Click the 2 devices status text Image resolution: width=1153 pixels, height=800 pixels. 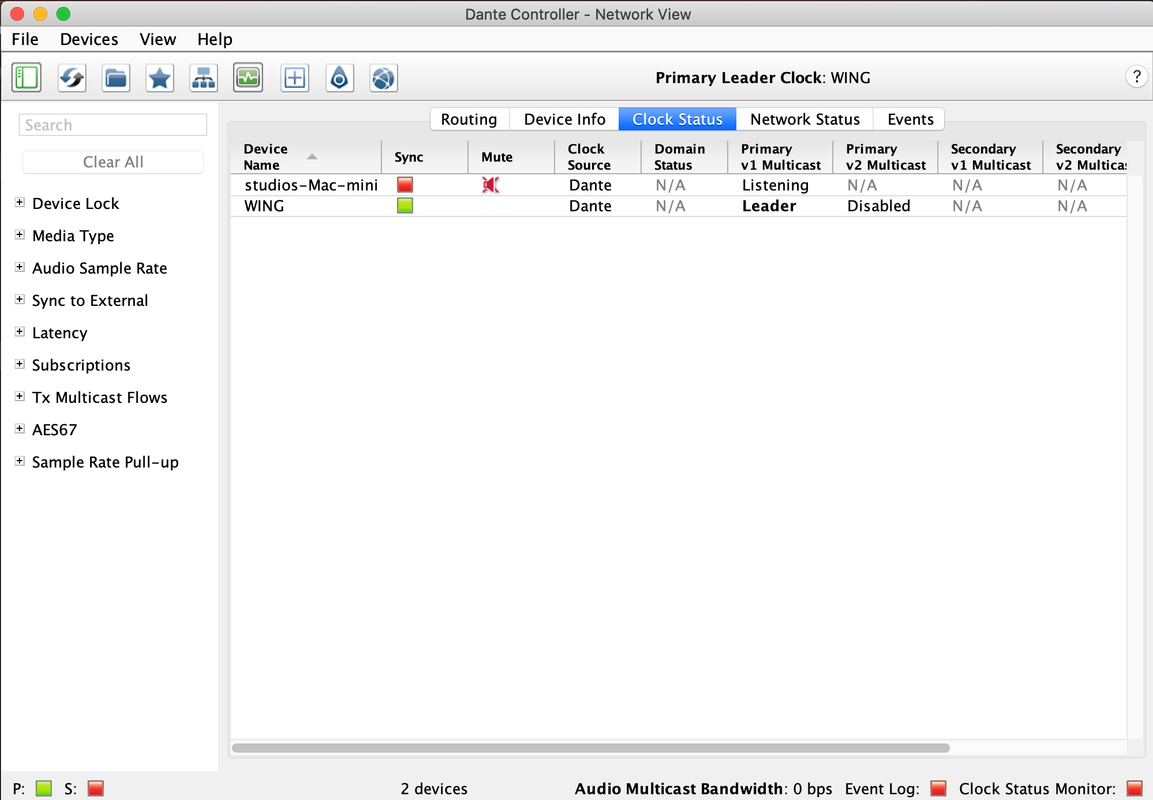[434, 788]
